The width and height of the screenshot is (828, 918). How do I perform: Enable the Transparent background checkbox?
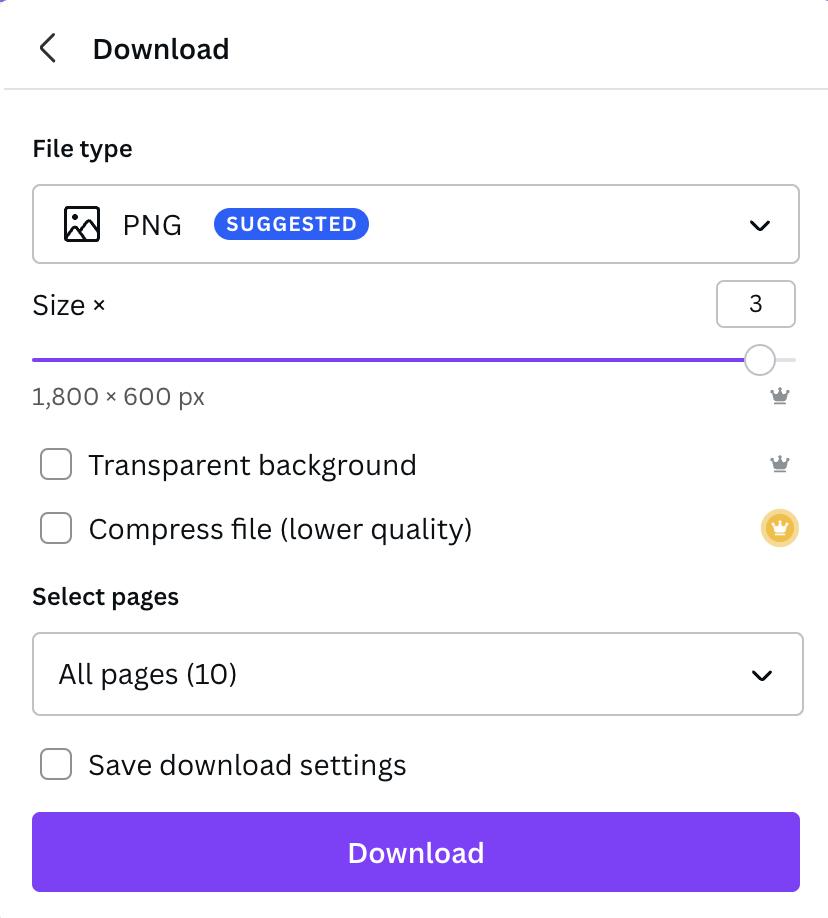56,465
